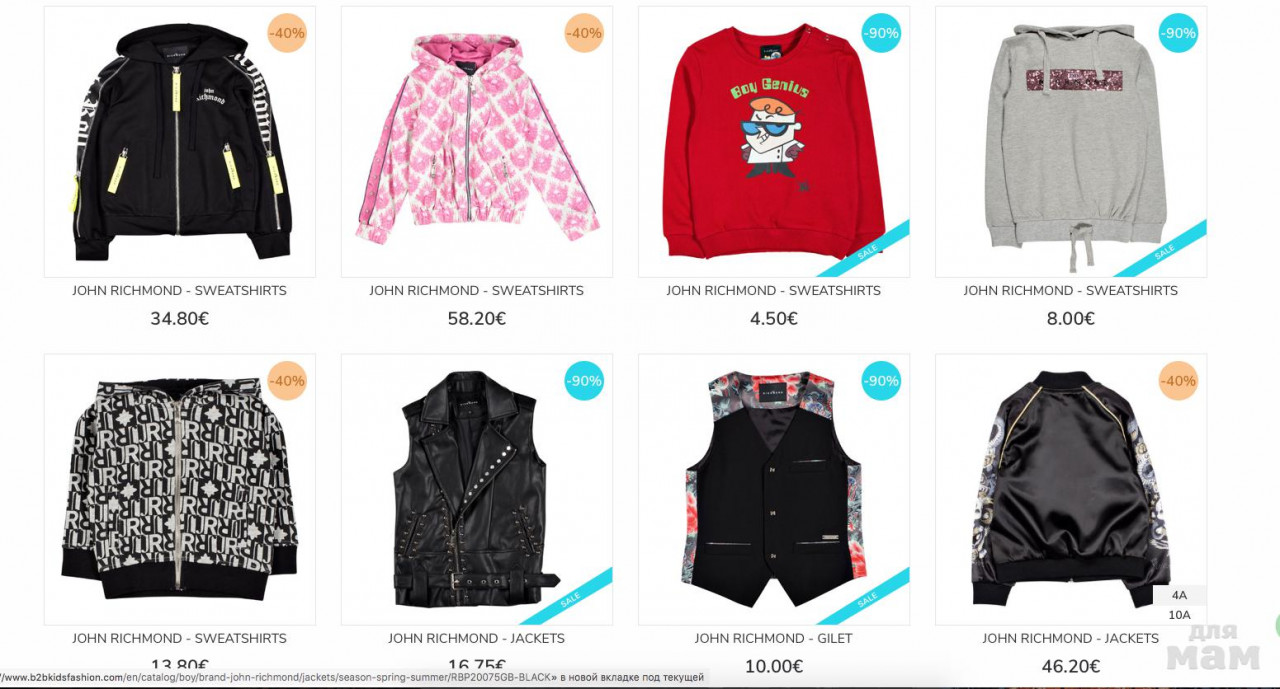Open the black-and-white logo print hoodie image
1280x689 pixels.
(x=180, y=490)
